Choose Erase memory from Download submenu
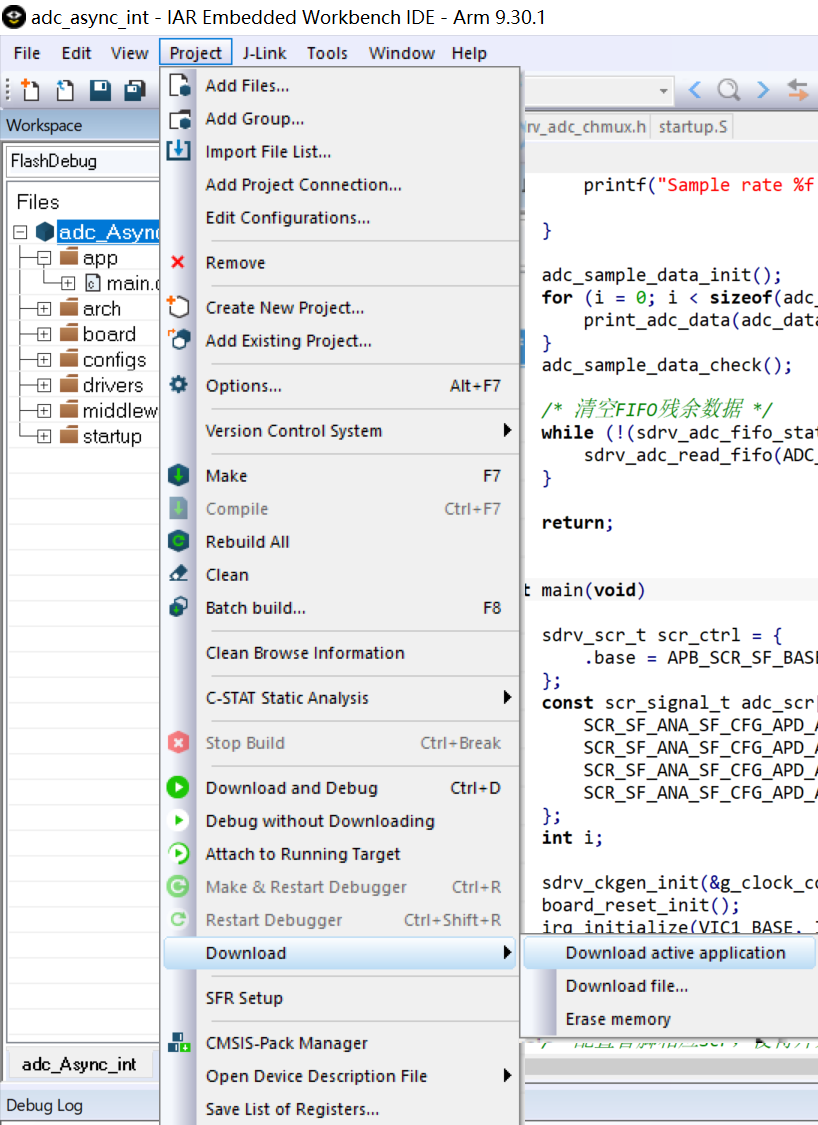The height and width of the screenshot is (1125, 818). pyautogui.click(x=618, y=1019)
